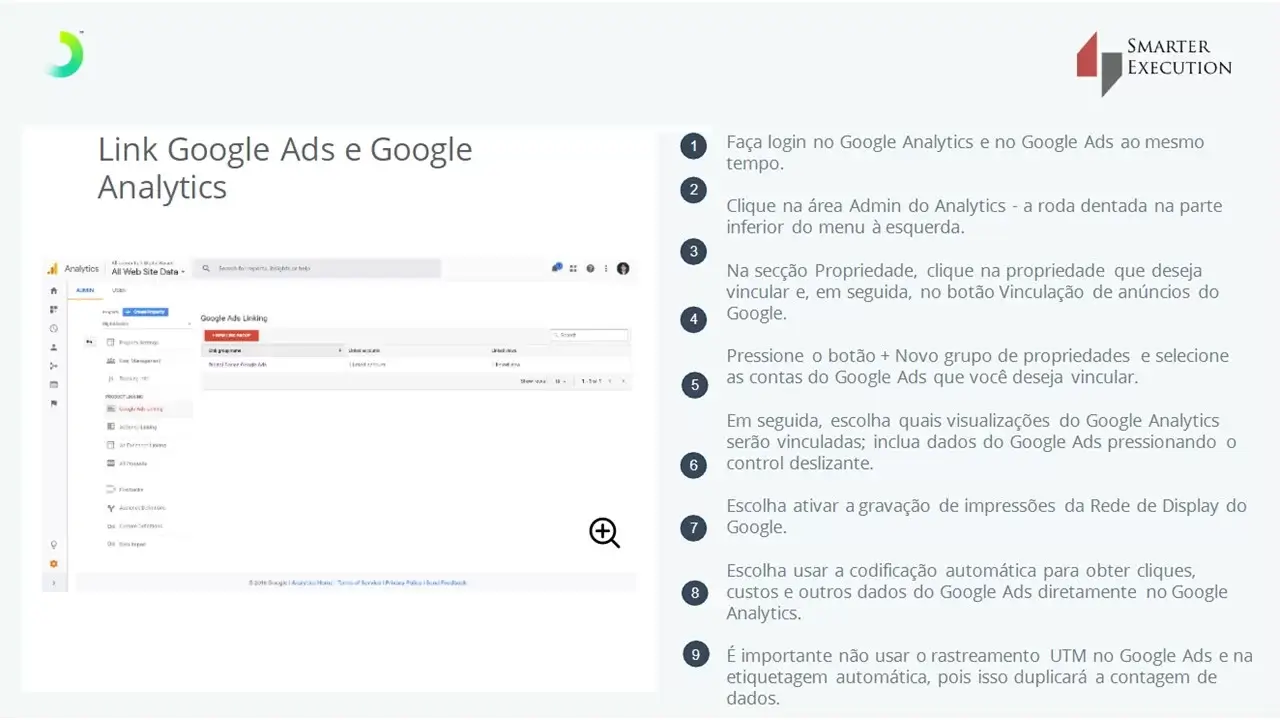
Task: Click the blue Create Property button
Action: pyautogui.click(x=145, y=313)
